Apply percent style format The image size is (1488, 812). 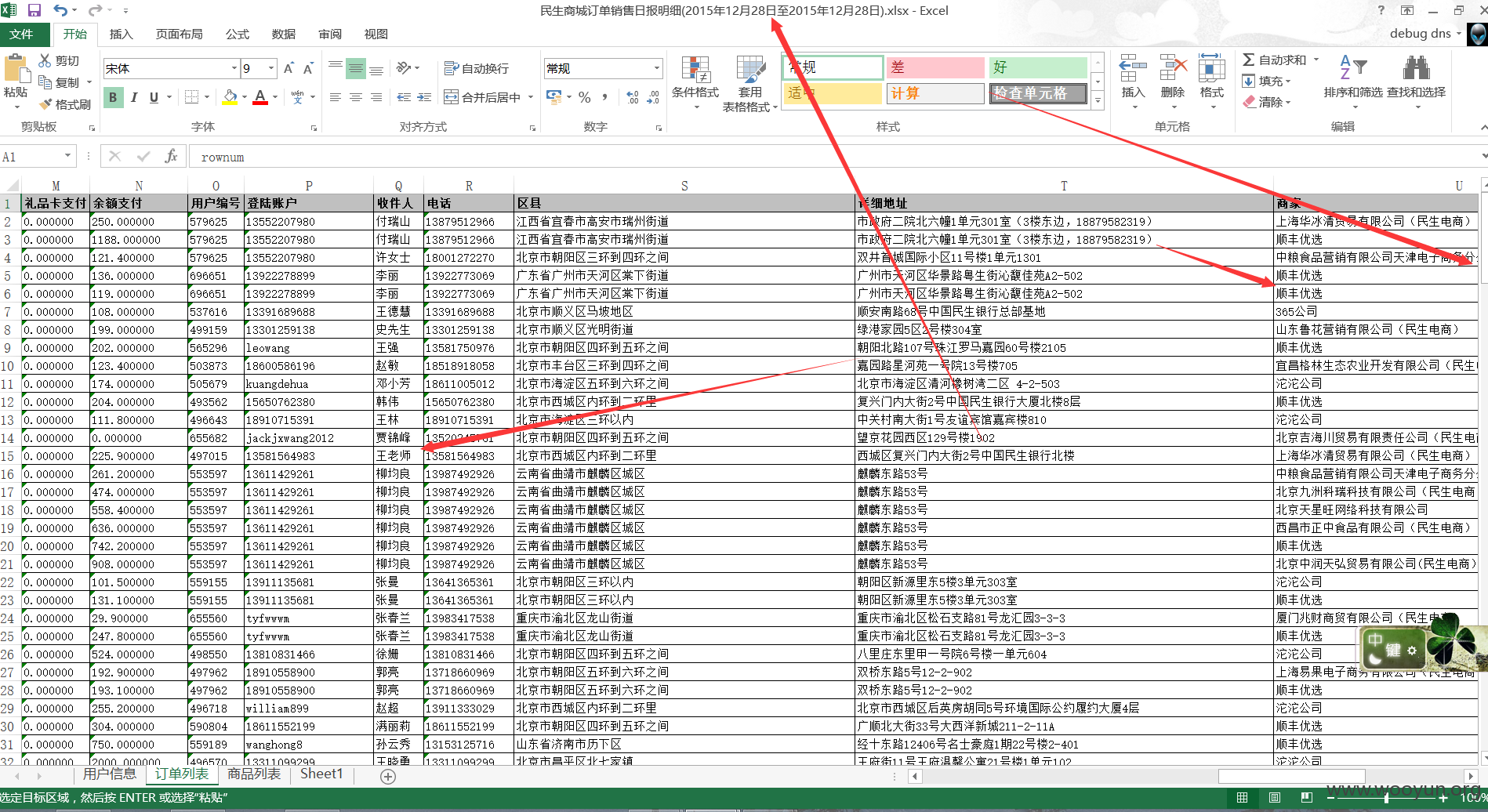point(584,97)
